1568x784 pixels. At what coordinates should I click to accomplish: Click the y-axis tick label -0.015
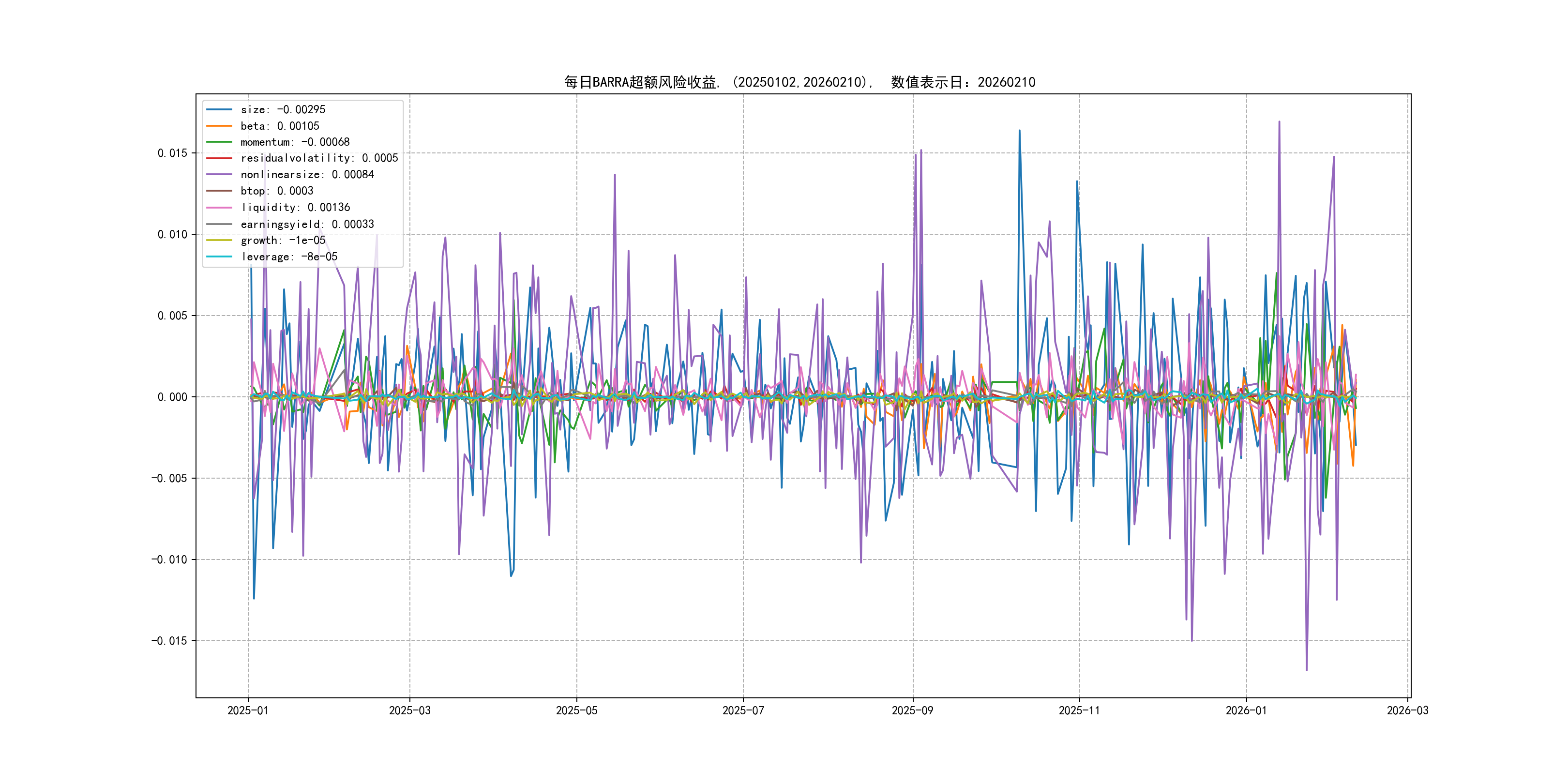pyautogui.click(x=169, y=641)
